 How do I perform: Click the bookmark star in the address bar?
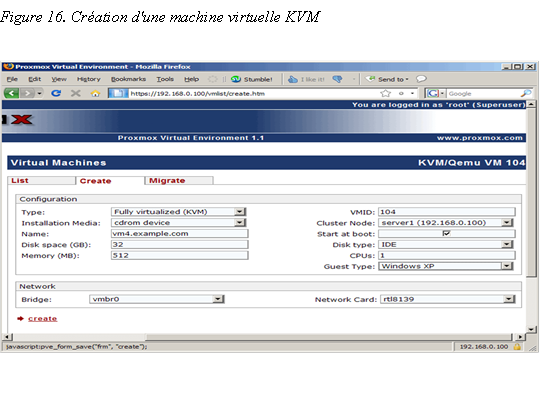click(386, 93)
